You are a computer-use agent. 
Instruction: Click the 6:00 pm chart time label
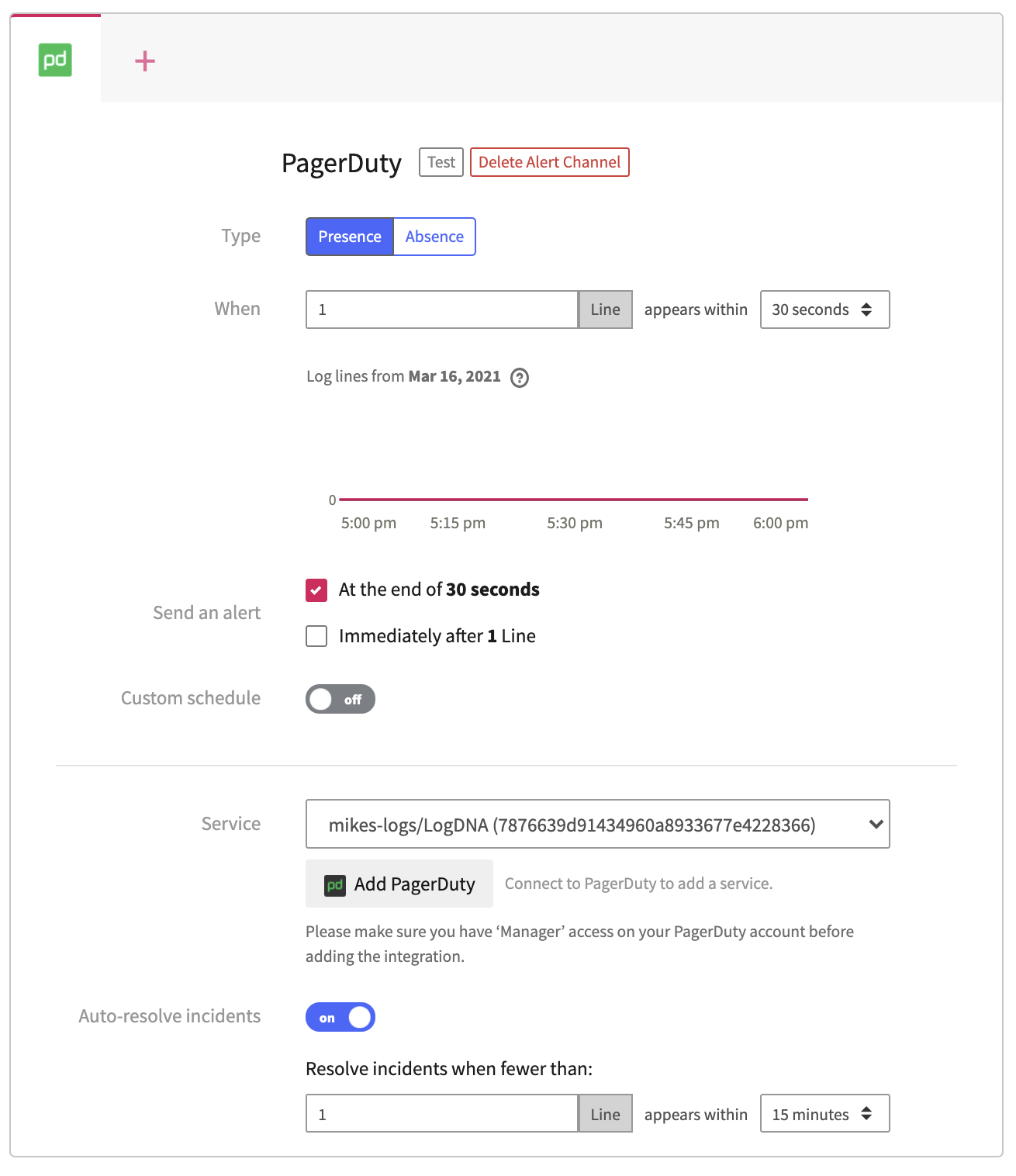[780, 523]
